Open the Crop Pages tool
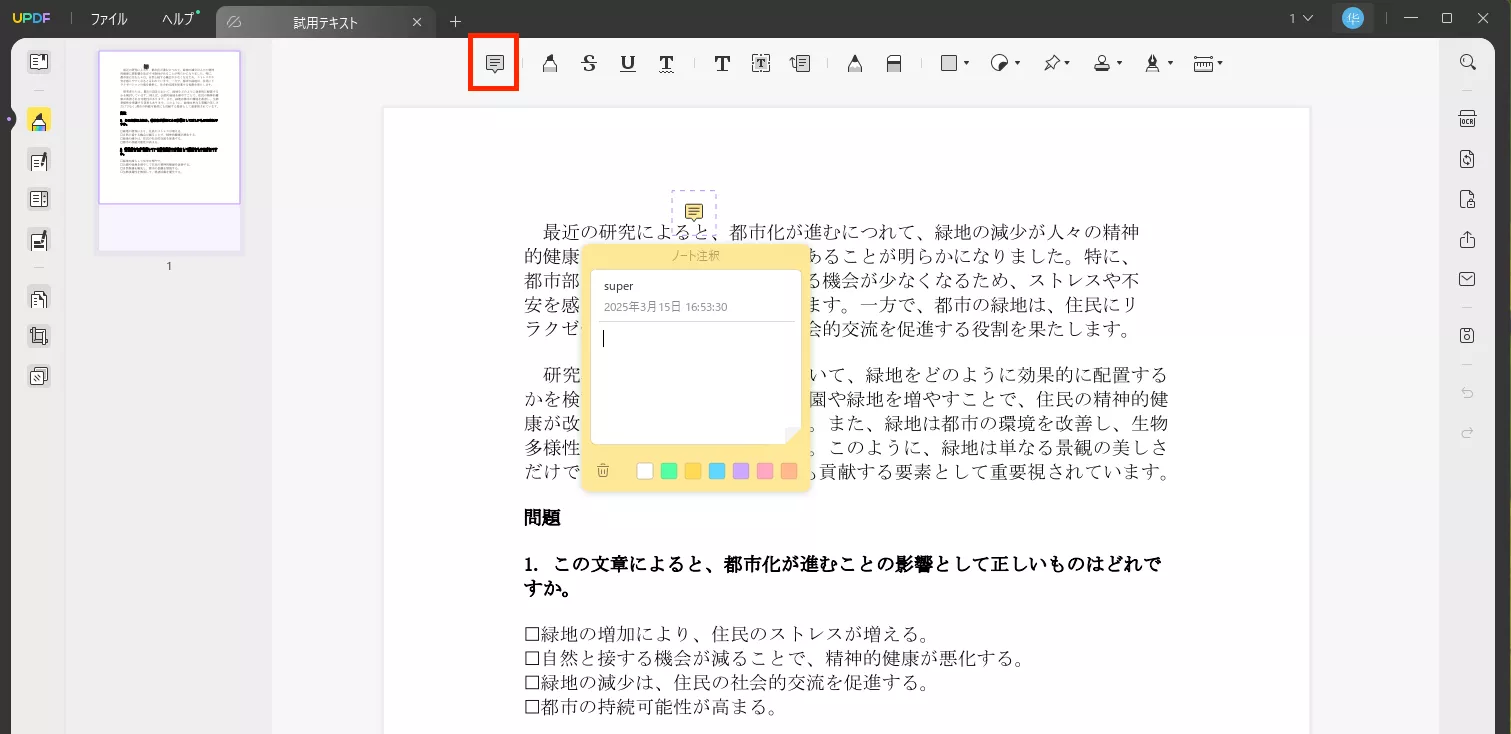Image resolution: width=1511 pixels, height=734 pixels. (x=39, y=337)
